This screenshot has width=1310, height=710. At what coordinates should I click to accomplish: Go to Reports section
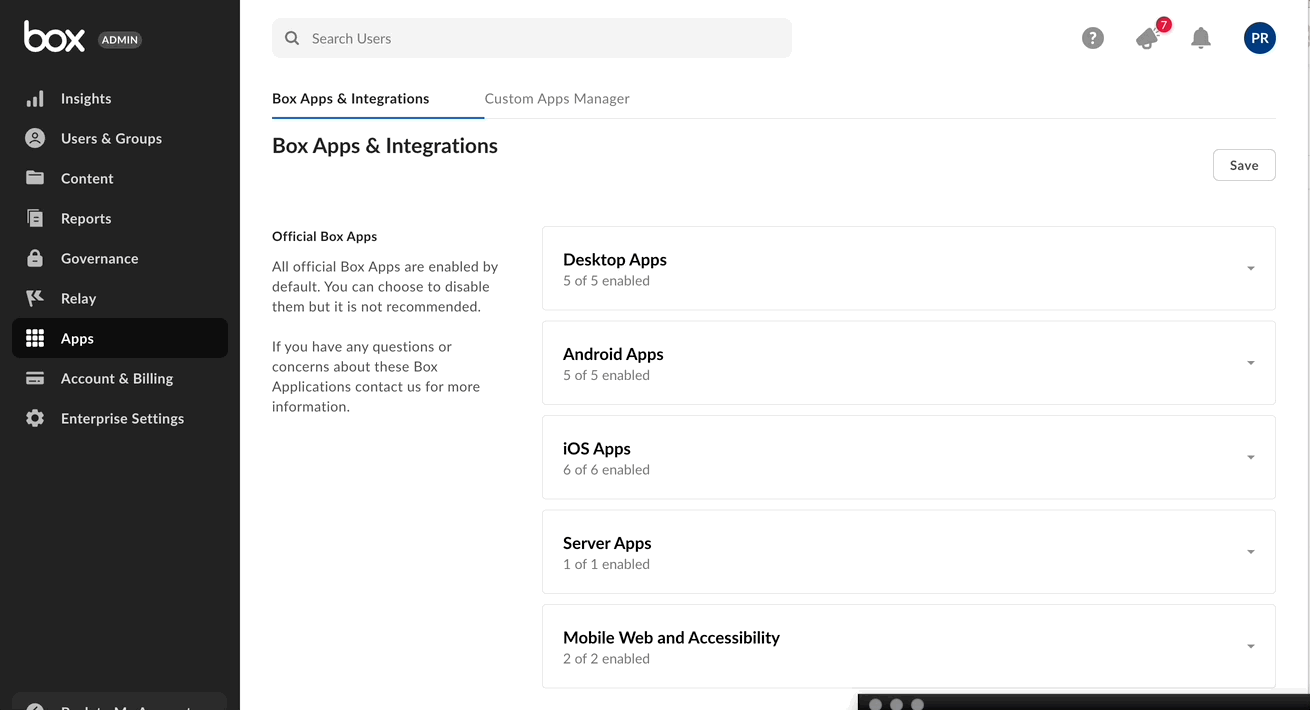(x=120, y=218)
